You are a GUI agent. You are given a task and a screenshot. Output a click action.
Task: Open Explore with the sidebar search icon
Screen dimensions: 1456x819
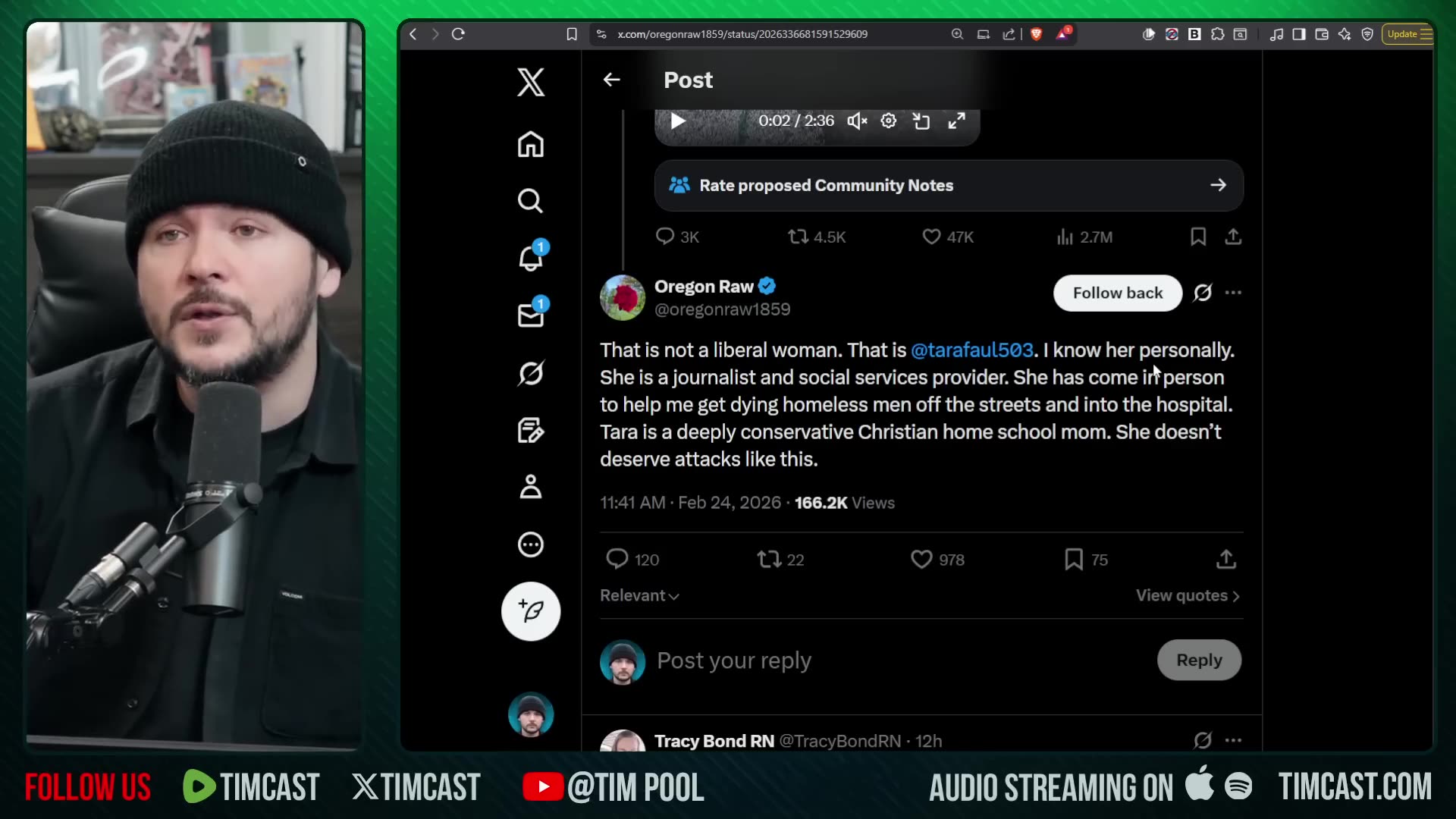(530, 201)
